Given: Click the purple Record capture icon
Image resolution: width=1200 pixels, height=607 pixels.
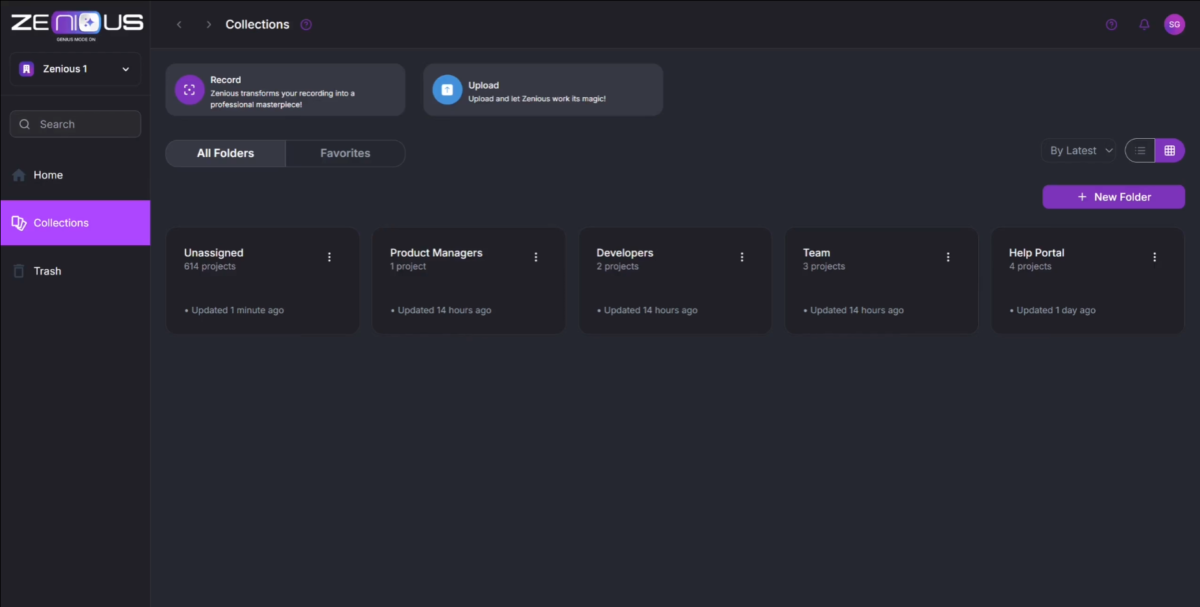Looking at the screenshot, I should [189, 90].
